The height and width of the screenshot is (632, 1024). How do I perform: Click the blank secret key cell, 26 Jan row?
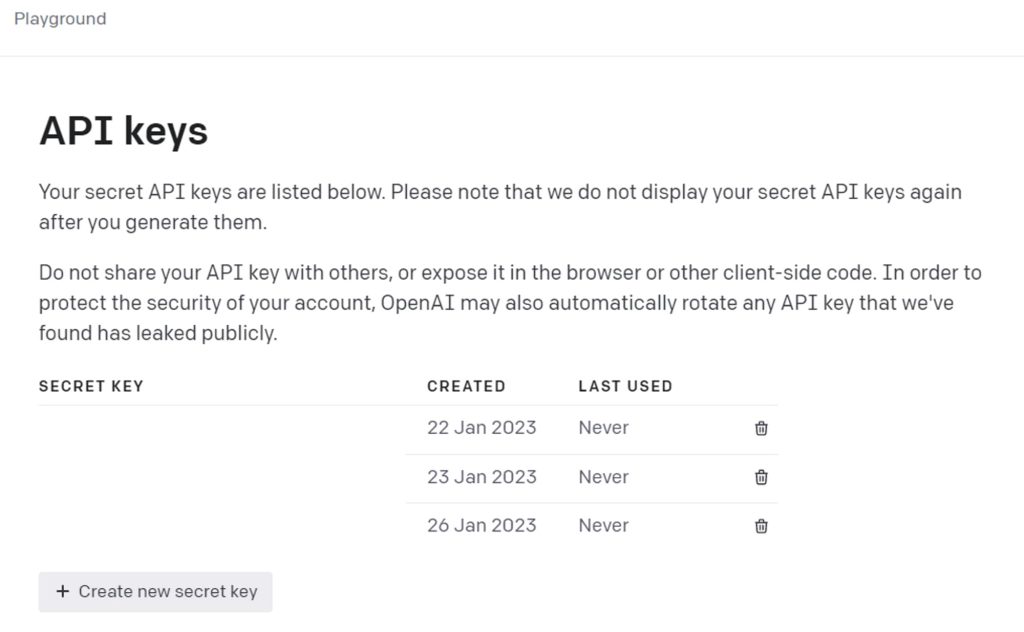pos(220,526)
